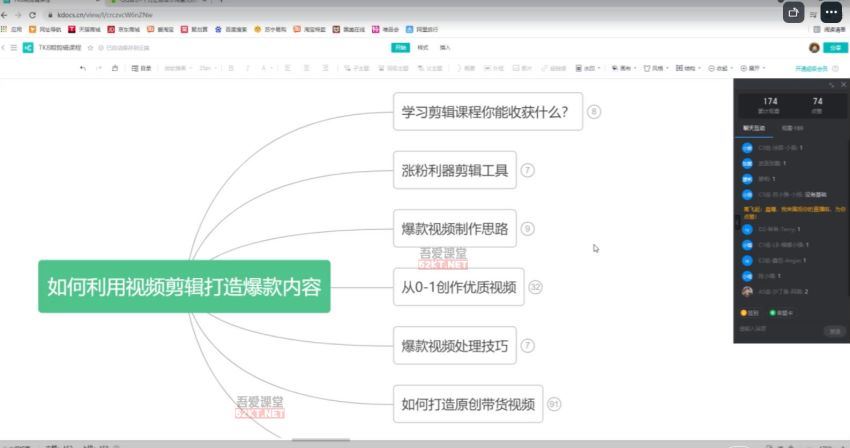Expand the 从0-1创作优质视频 child count badge

535,288
